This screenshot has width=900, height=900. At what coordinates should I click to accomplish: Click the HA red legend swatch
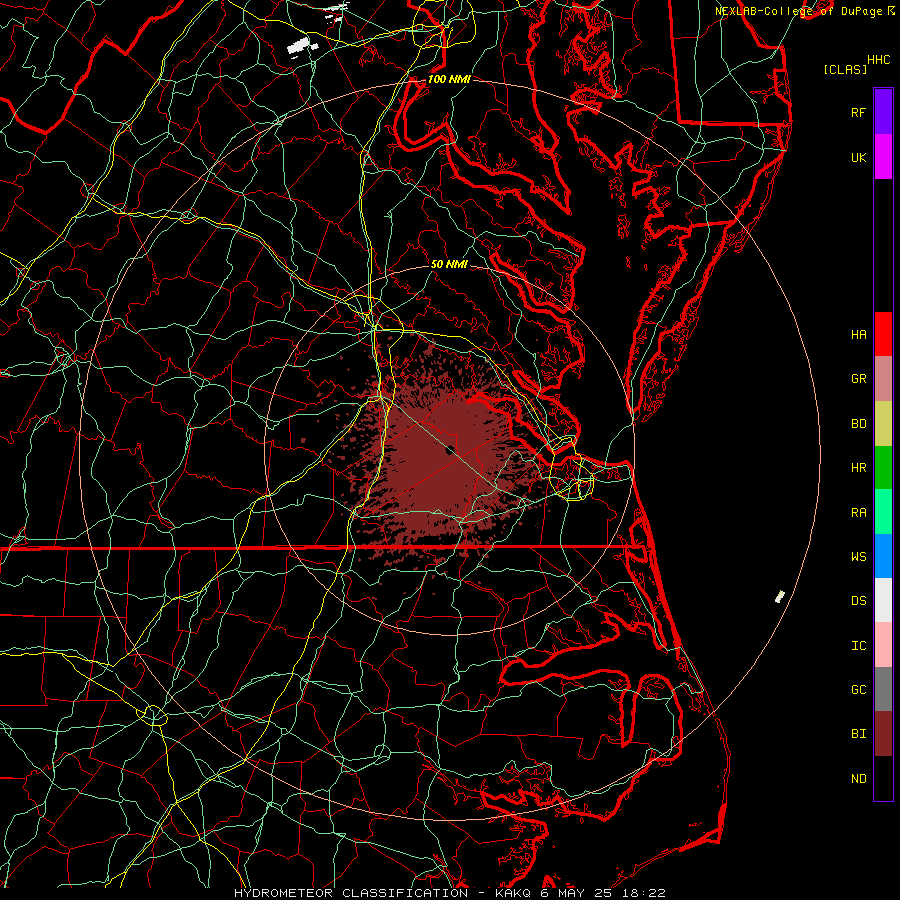coord(883,334)
